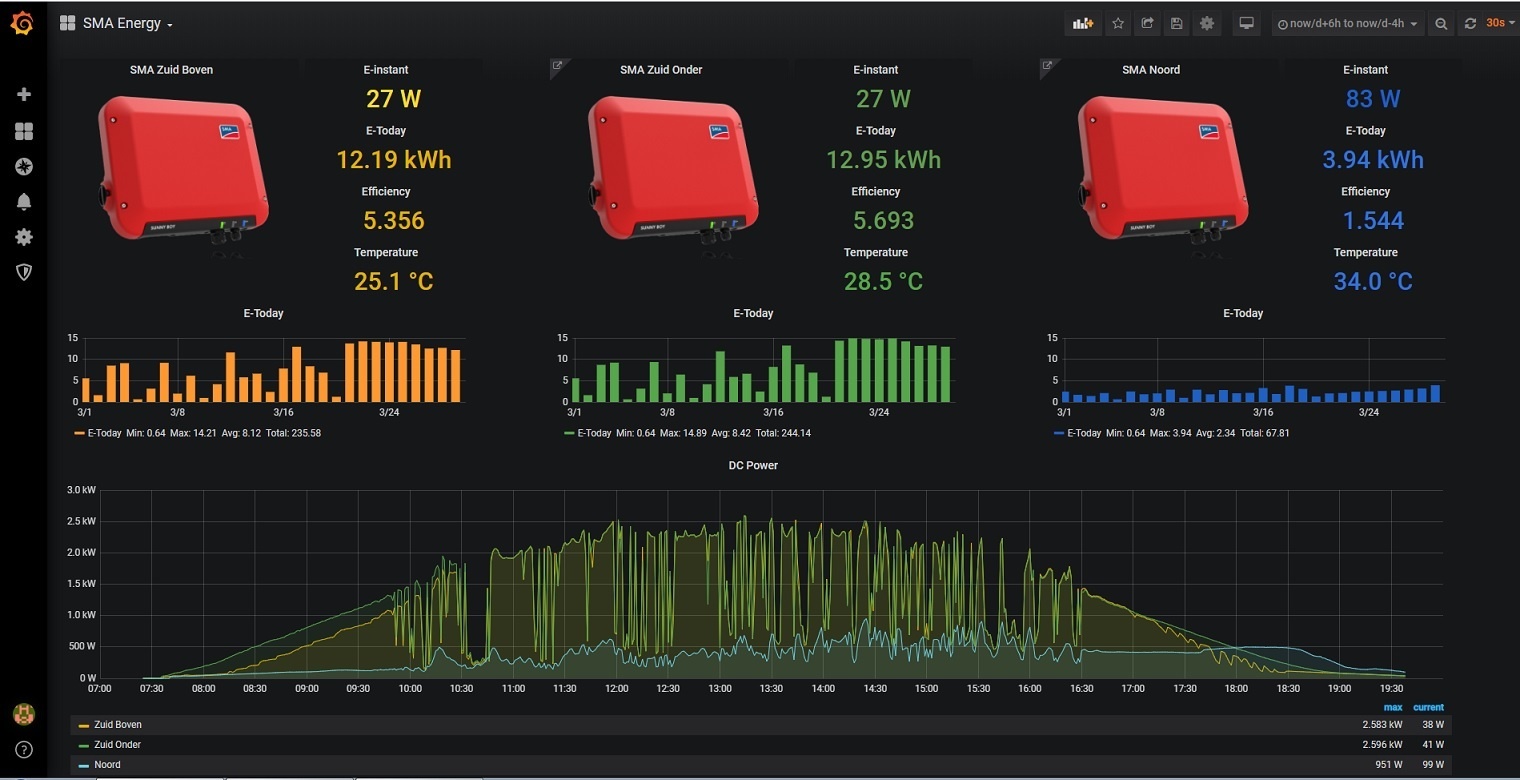Screen dimensions: 1520x780
Task: Click the 2.596 kW max value for Zuid Onder
Action: pos(1382,745)
